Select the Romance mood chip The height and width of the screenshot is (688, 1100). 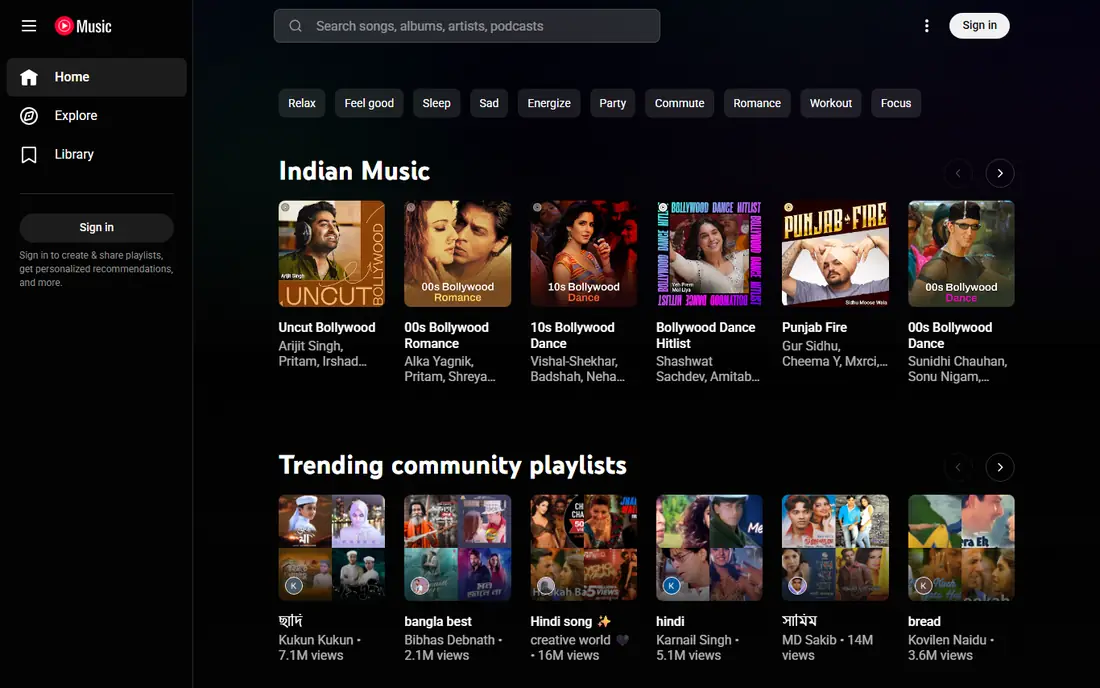[x=757, y=103]
